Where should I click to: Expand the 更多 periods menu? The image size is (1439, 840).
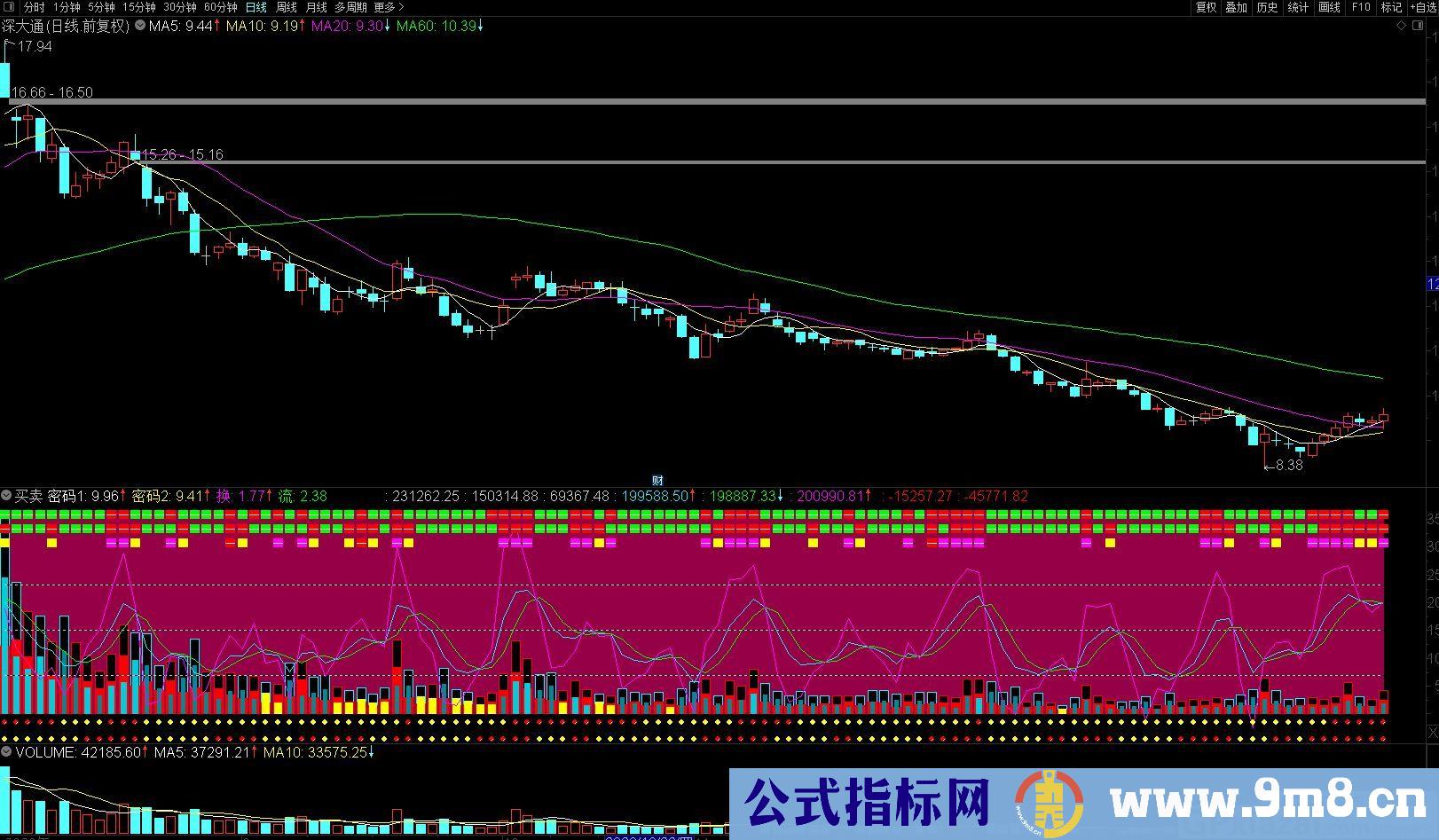(x=389, y=7)
